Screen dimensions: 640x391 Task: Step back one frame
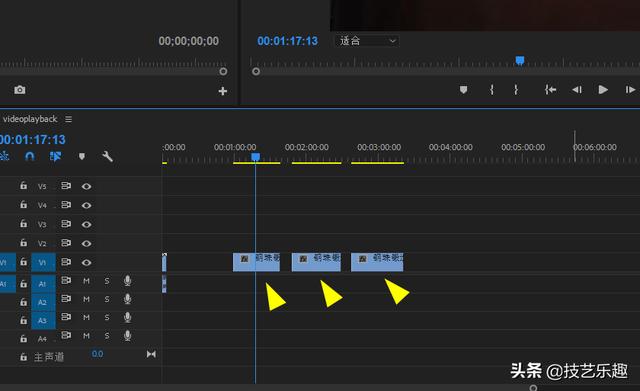(576, 89)
